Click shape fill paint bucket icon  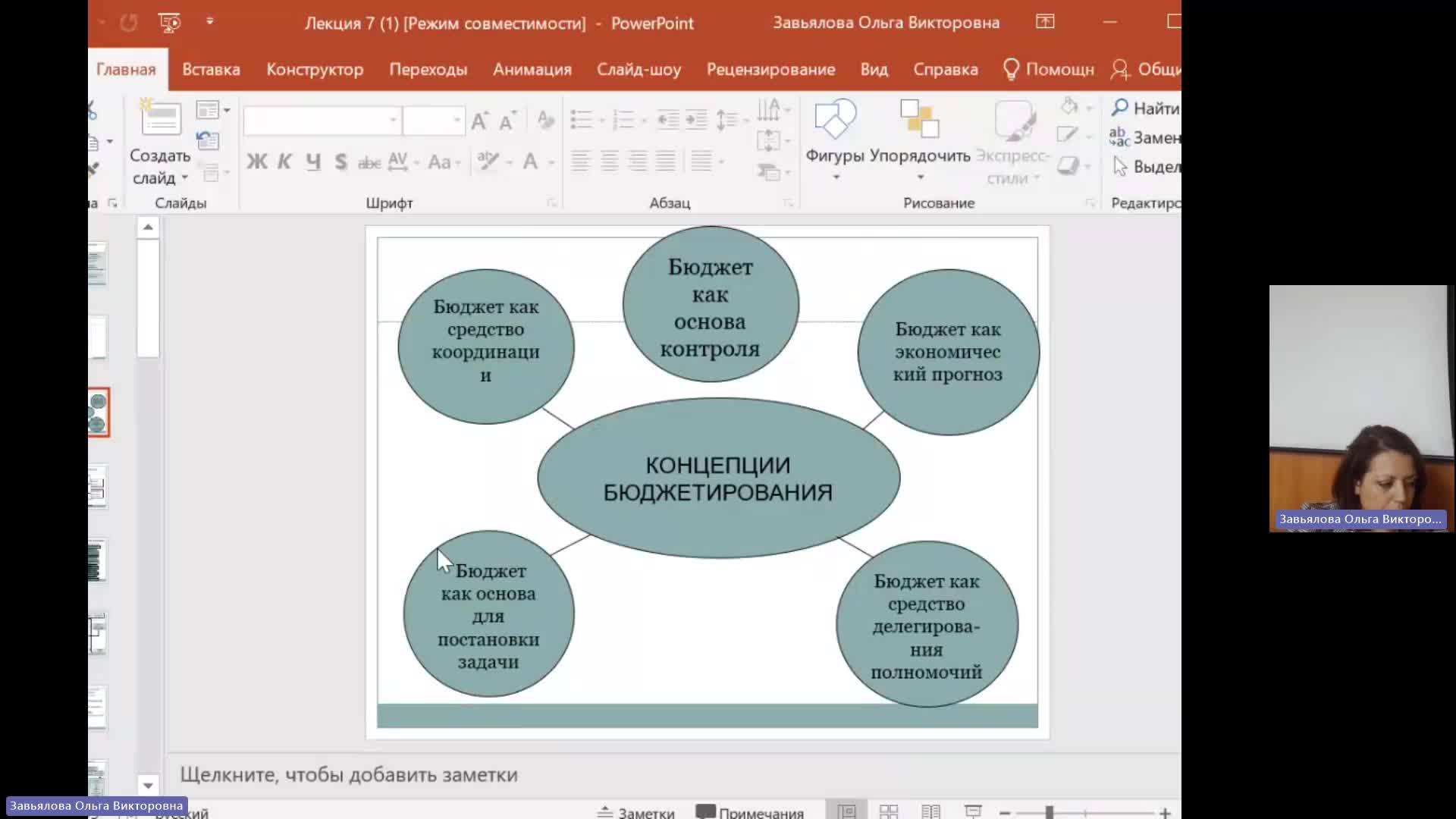pos(1070,107)
